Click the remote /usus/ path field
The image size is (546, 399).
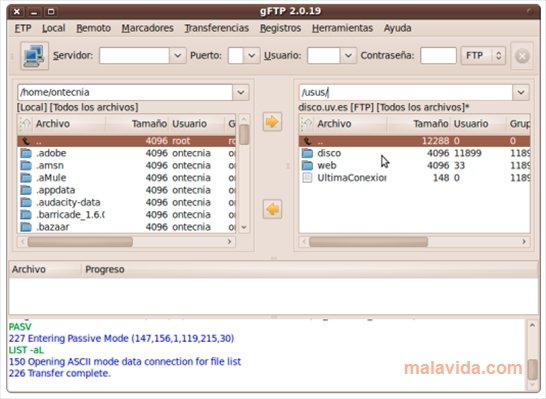(x=406, y=93)
